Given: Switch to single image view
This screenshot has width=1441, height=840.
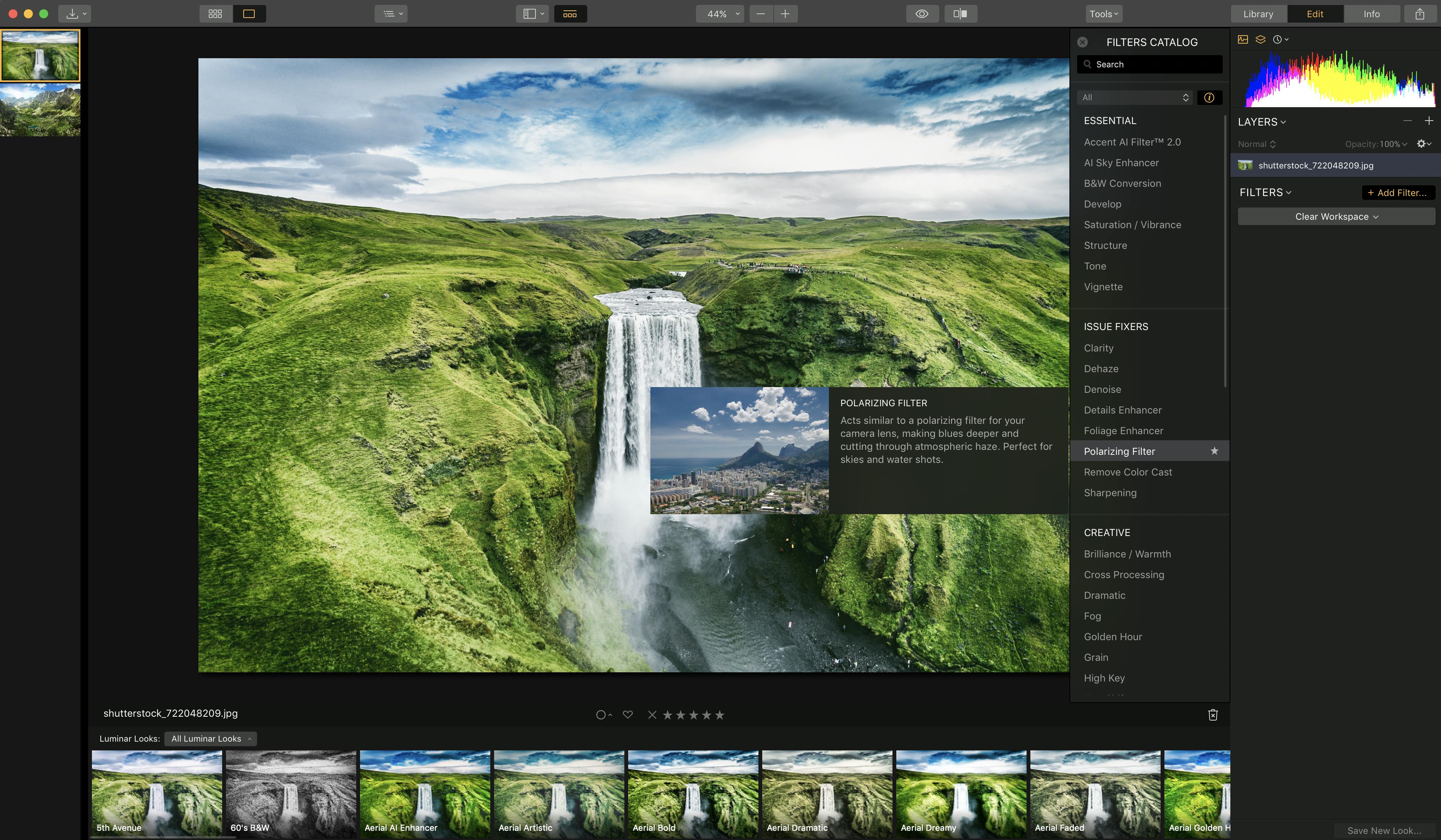Looking at the screenshot, I should click(249, 14).
